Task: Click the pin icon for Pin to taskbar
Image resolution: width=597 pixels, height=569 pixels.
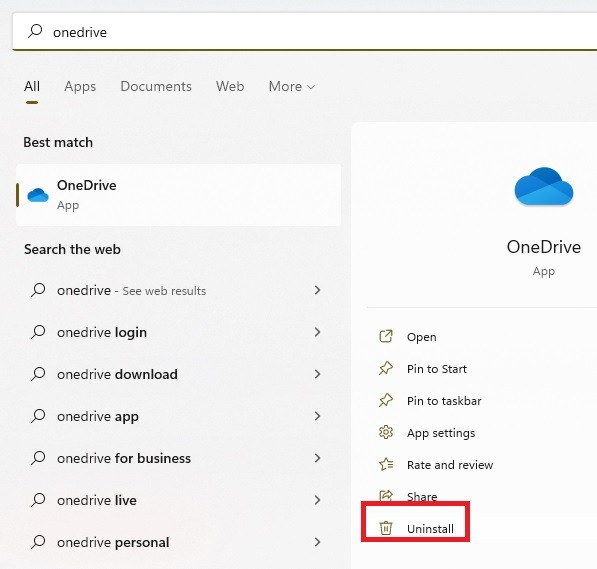Action: (x=386, y=400)
